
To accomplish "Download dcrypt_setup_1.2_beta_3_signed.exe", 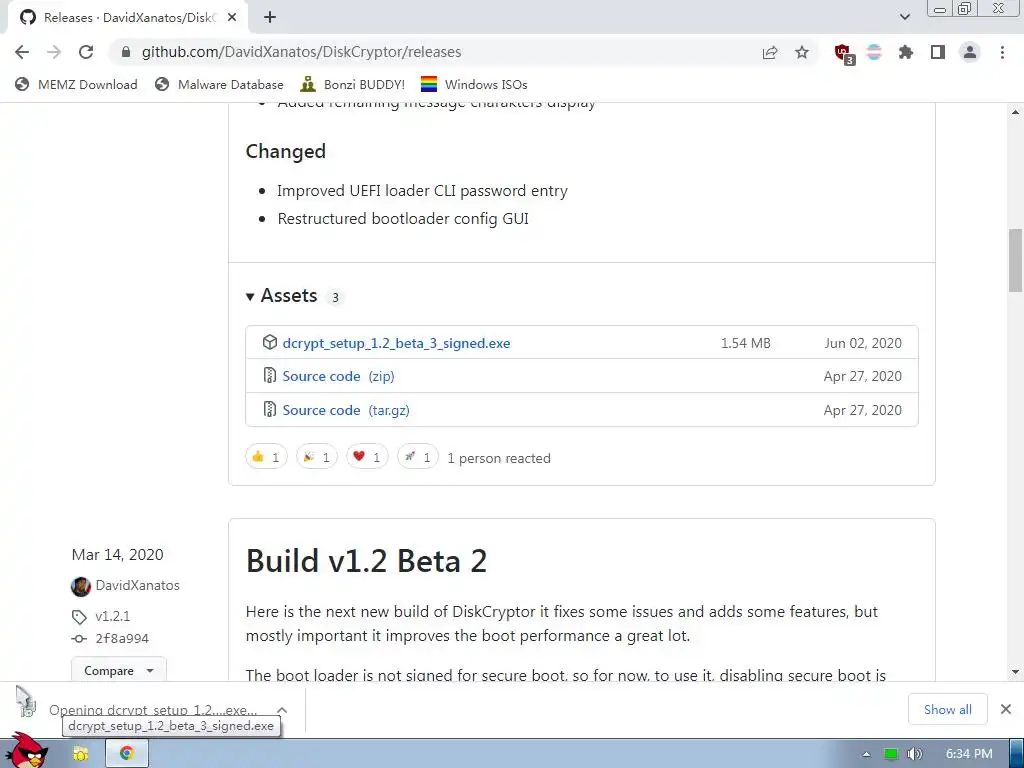I will coord(396,343).
